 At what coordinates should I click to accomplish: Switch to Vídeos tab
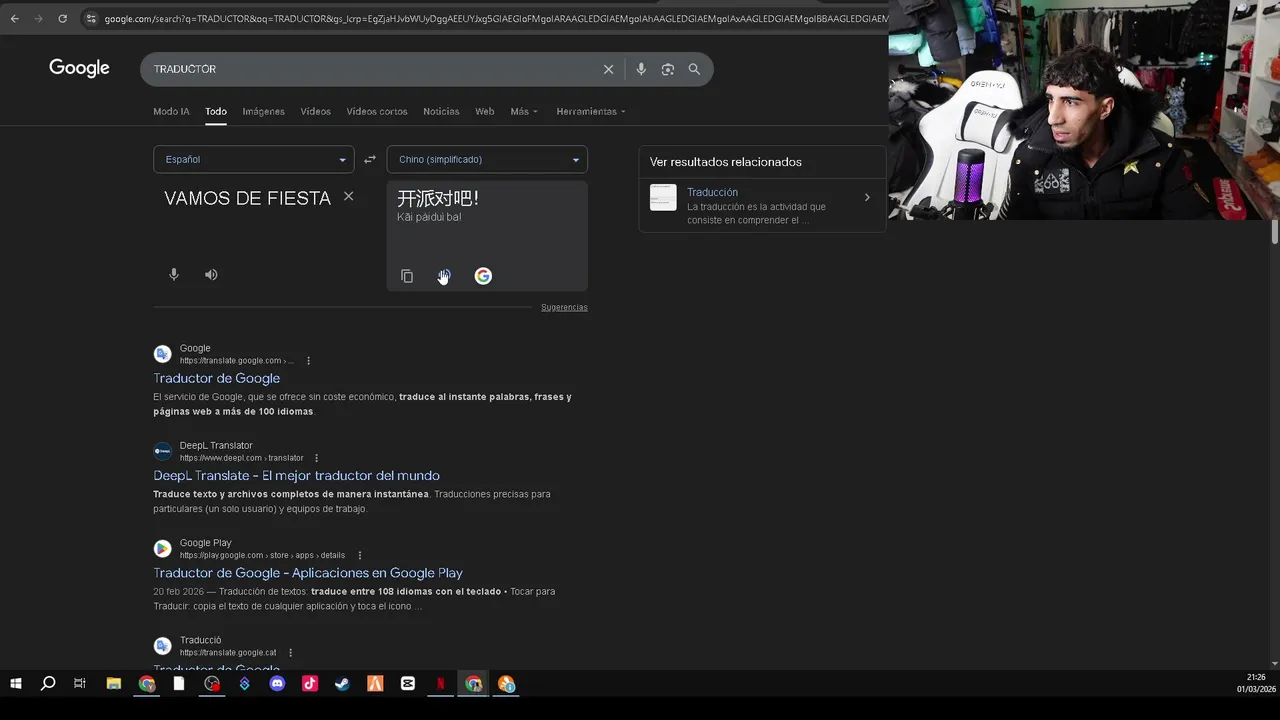coord(315,111)
